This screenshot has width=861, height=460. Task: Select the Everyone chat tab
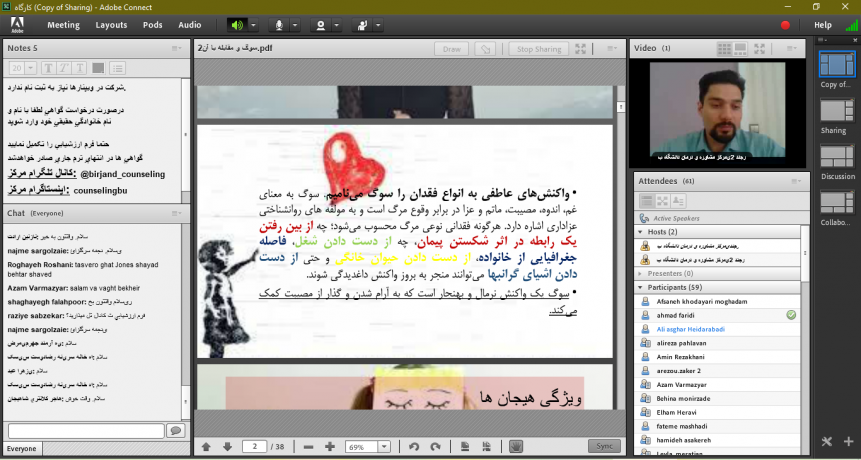pyautogui.click(x=21, y=448)
